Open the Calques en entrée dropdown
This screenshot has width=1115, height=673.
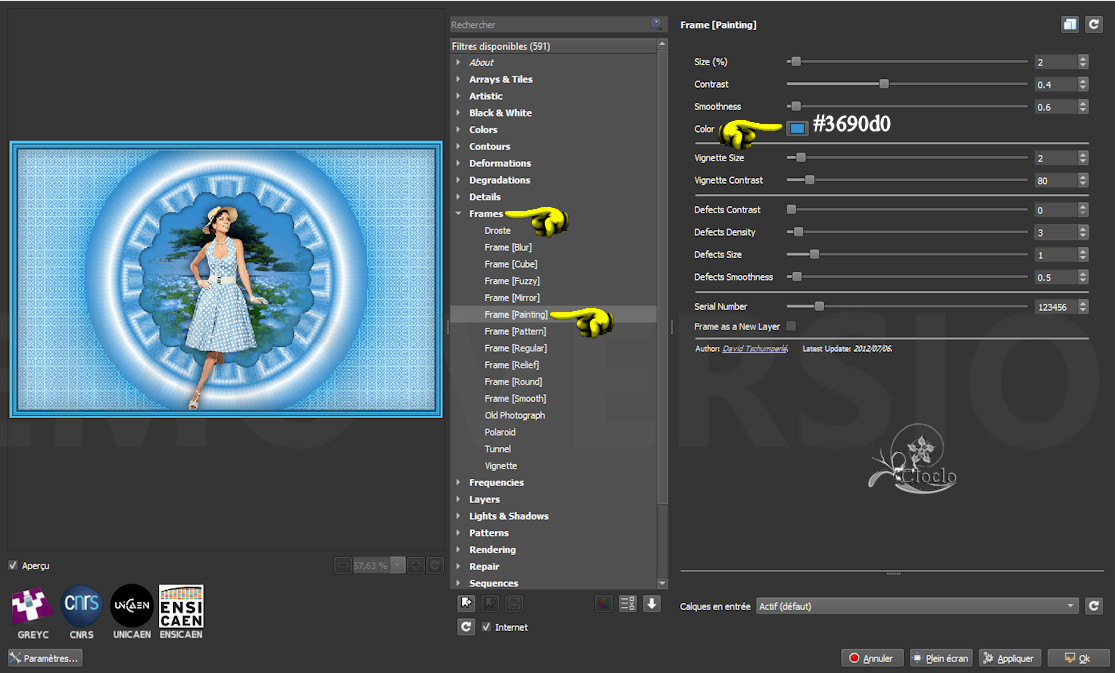click(x=917, y=606)
